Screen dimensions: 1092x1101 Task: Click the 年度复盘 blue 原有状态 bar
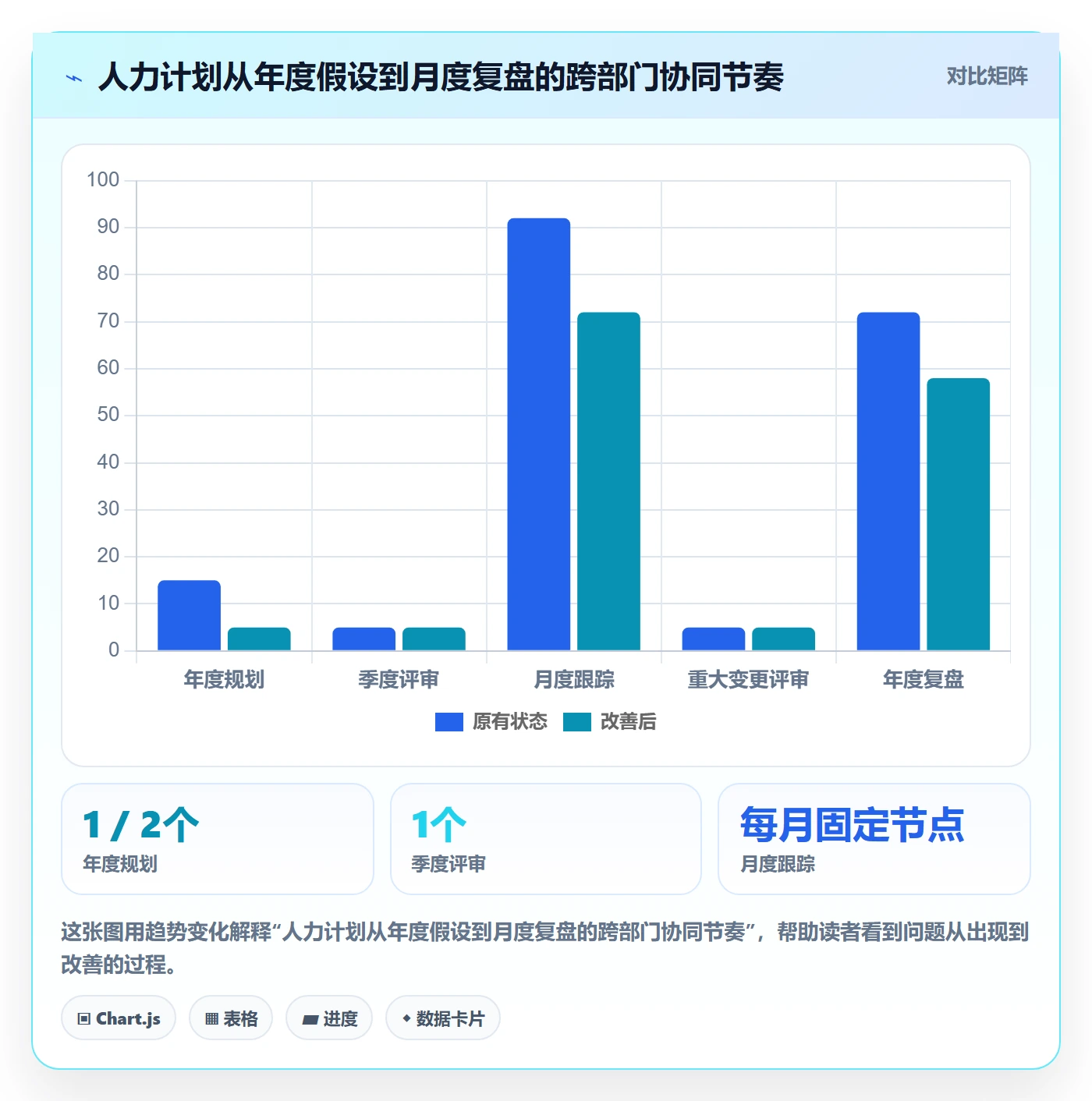[888, 481]
